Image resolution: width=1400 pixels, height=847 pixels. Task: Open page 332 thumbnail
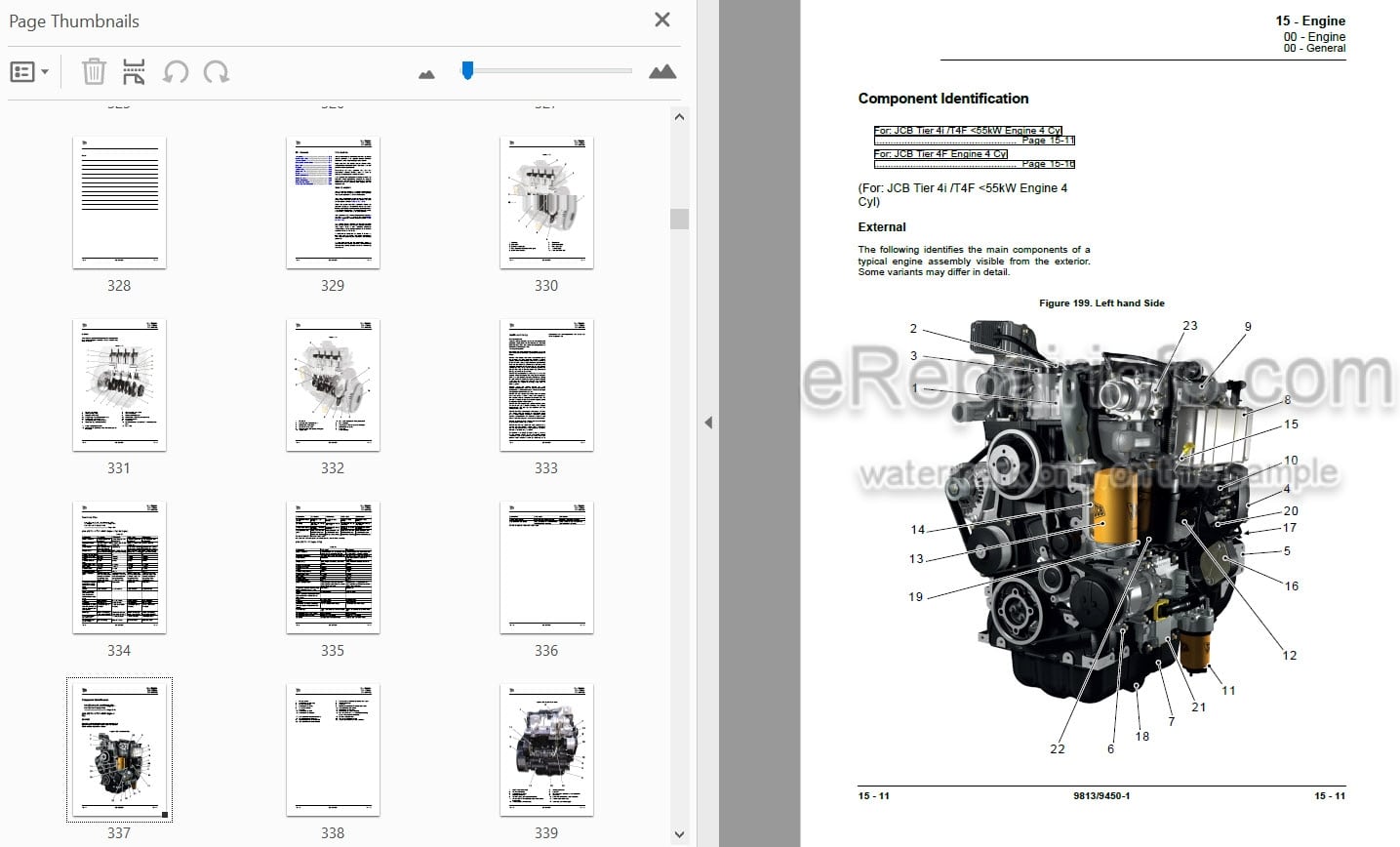click(x=333, y=384)
